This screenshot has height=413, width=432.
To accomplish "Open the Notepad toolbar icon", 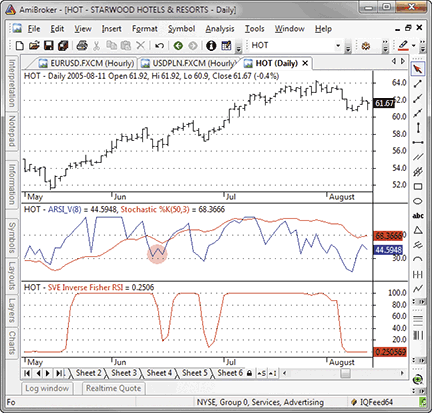I will point(226,45).
